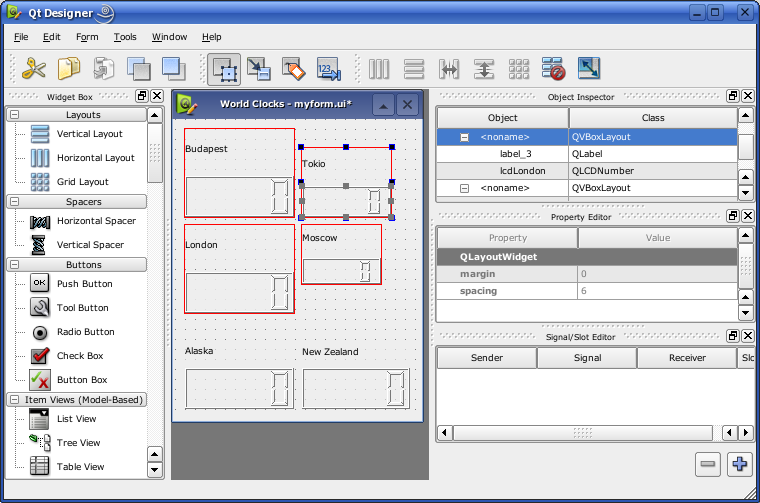Select lcdLondon row in Object Inspector
This screenshot has height=503, width=760.
click(587, 171)
